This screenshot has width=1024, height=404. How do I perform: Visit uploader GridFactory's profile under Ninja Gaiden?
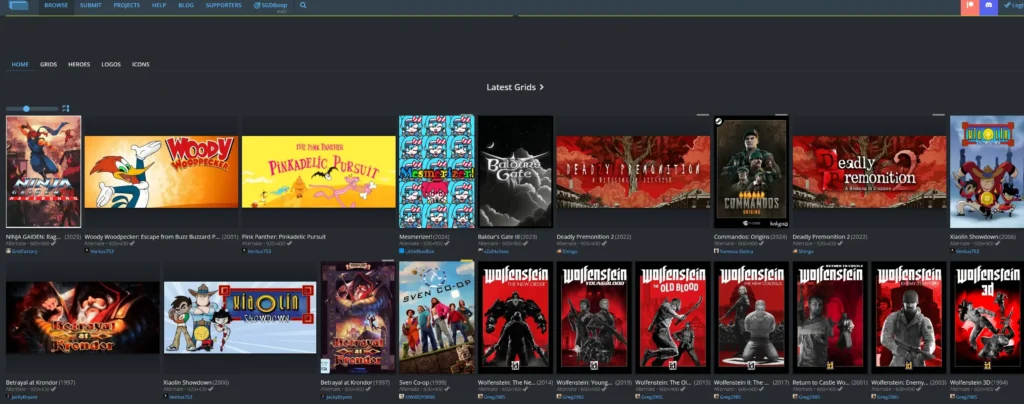click(23, 252)
